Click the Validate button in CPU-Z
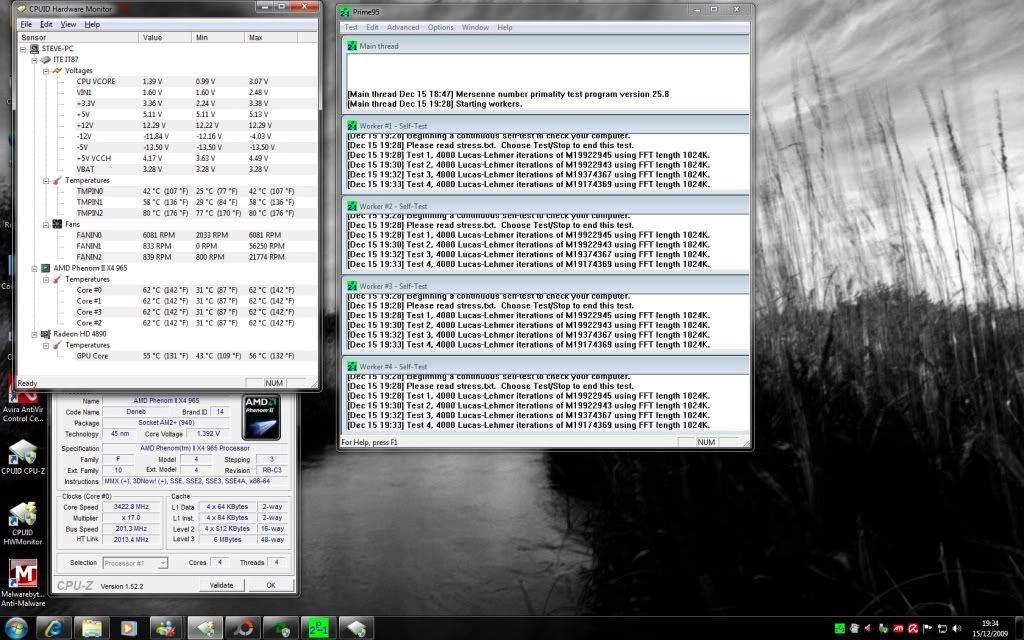The height and width of the screenshot is (640, 1024). (221, 585)
